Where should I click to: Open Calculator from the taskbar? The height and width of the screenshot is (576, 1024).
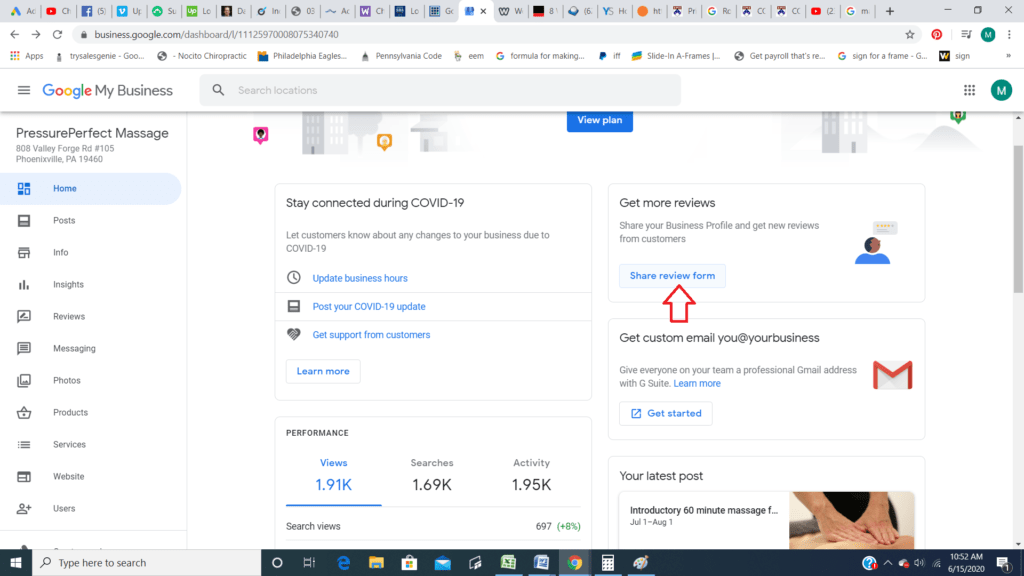click(x=607, y=562)
